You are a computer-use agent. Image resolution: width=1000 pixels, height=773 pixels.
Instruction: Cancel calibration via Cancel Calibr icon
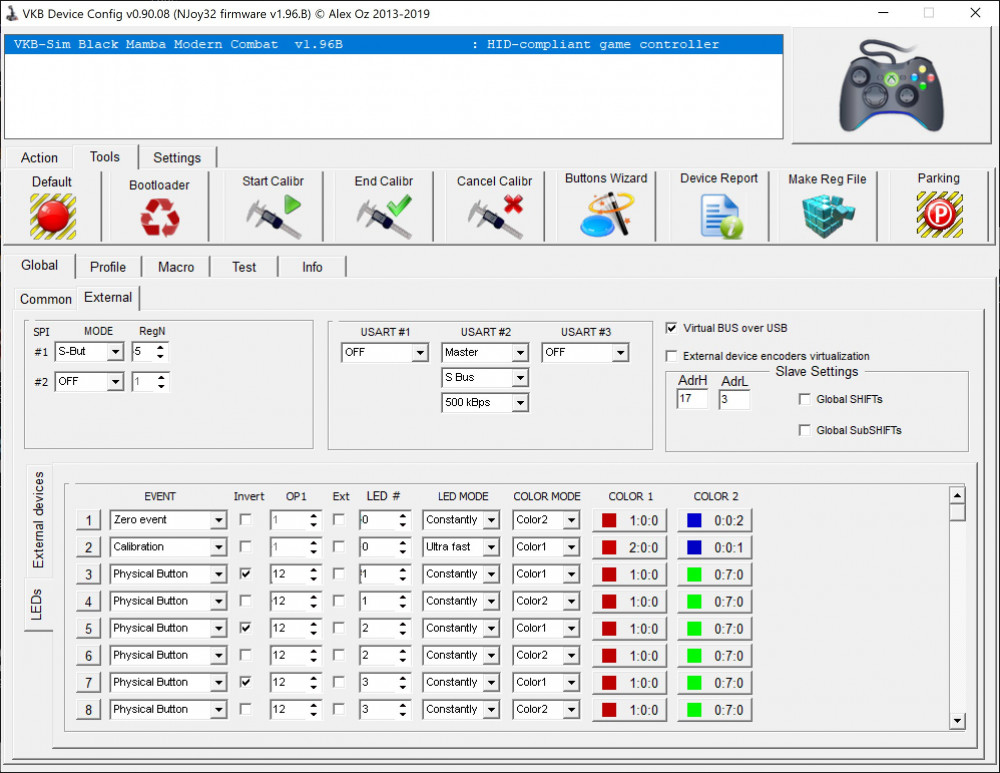click(x=495, y=216)
